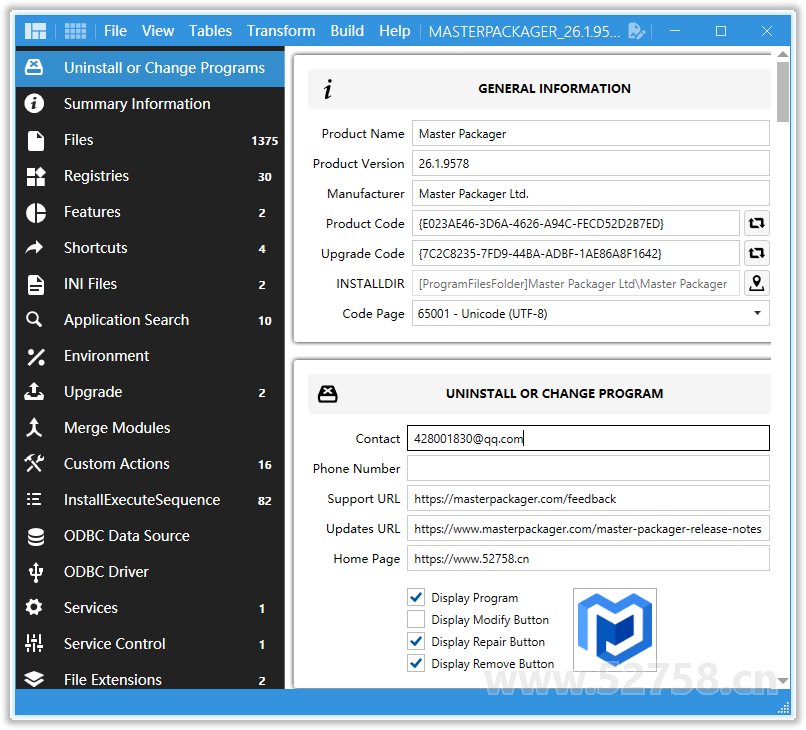Open the File menu
Viewport: 806px width, 730px height.
tap(115, 31)
